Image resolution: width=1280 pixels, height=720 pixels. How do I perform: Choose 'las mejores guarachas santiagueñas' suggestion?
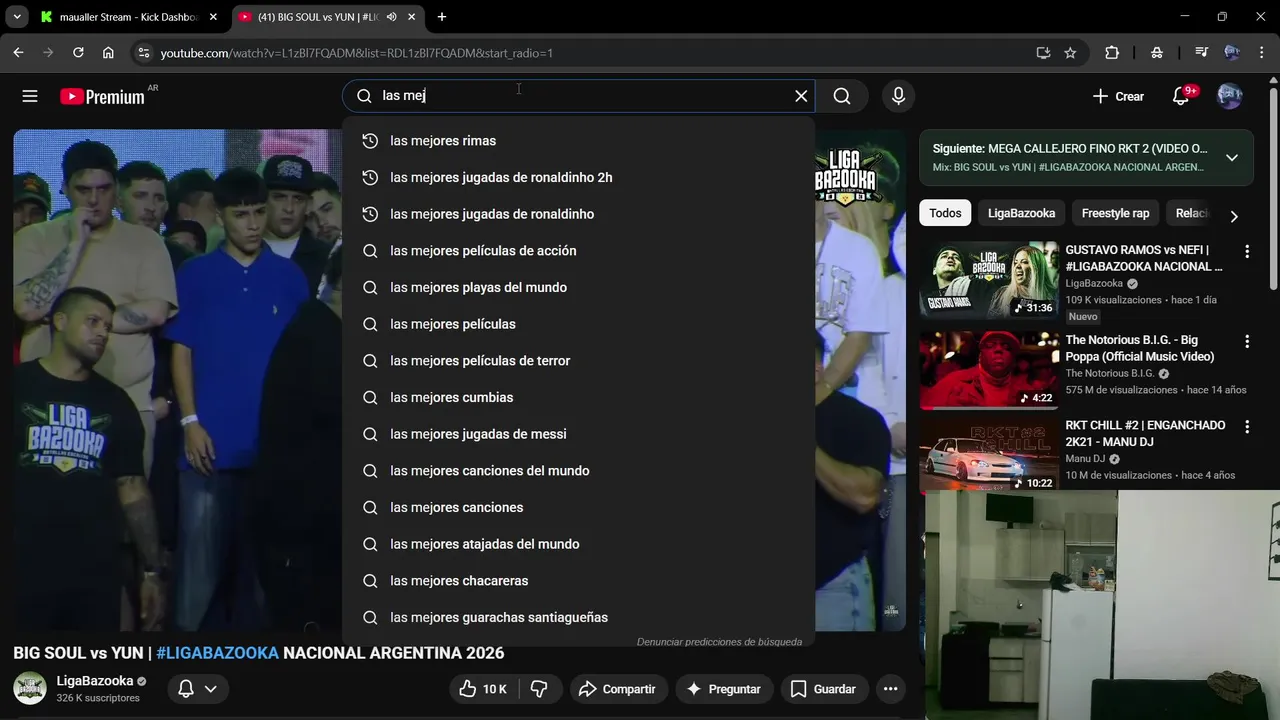(578, 617)
